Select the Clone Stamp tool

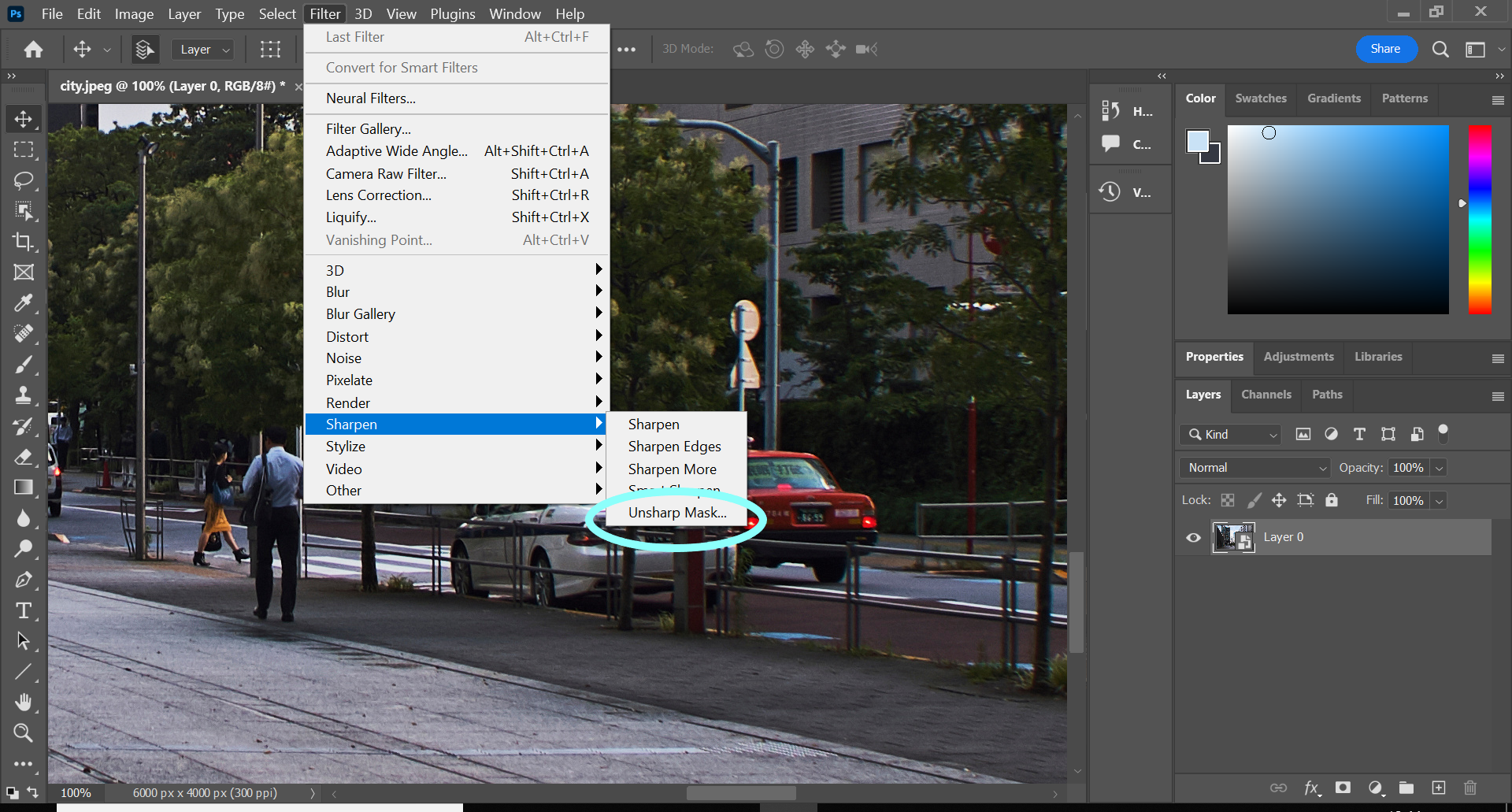click(x=24, y=395)
